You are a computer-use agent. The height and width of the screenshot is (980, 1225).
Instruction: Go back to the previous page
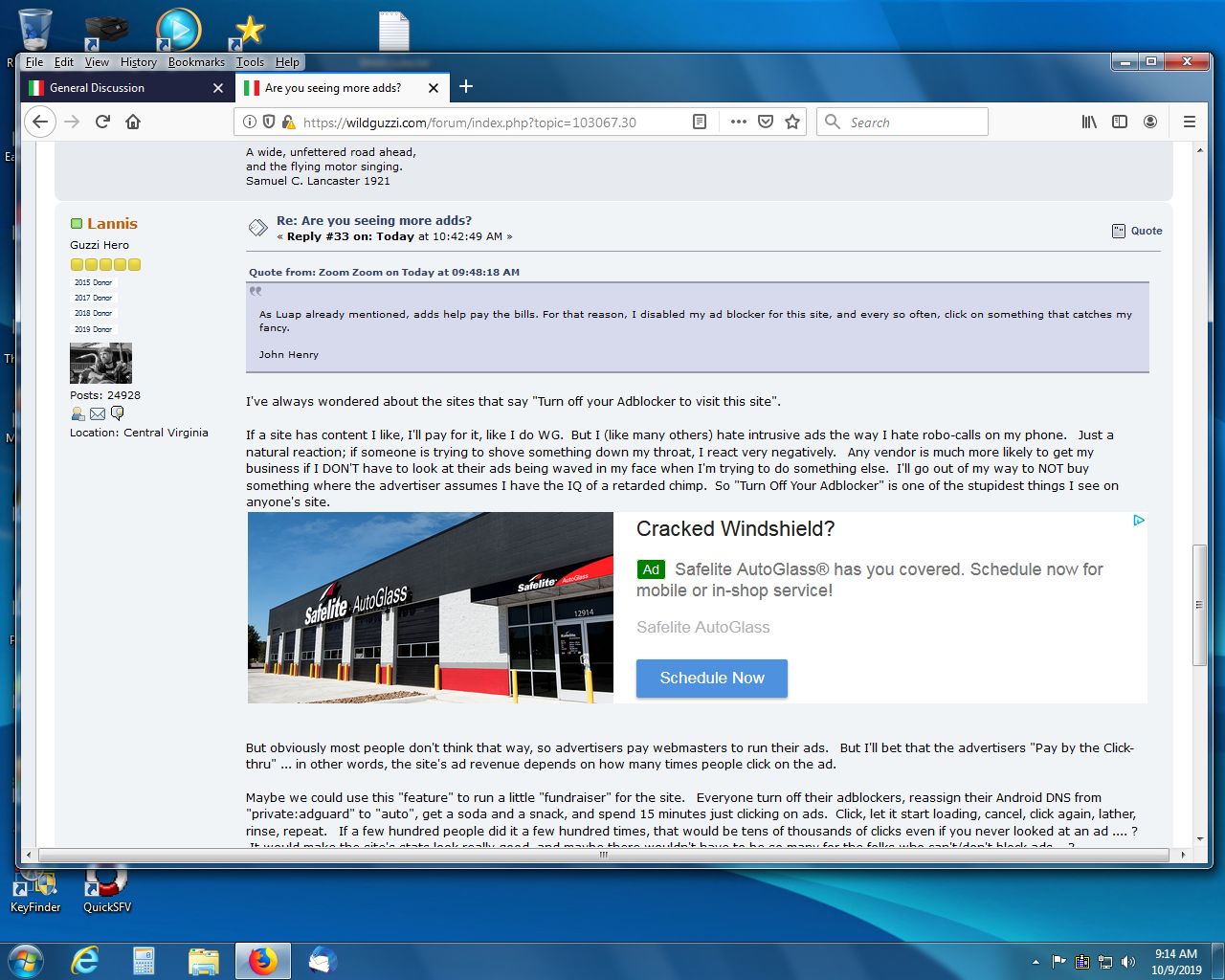(x=39, y=122)
